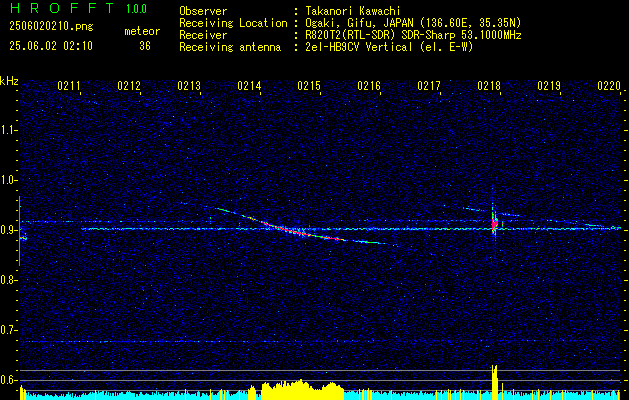The height and width of the screenshot is (400, 629).
Task: Click the meteor label
Action: click(142, 31)
